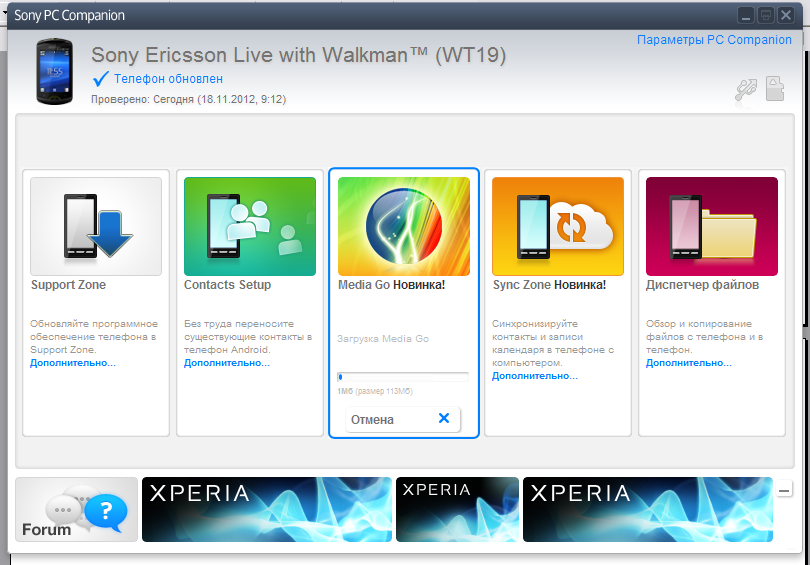Click the phone image in header
This screenshot has width=810, height=565.
pyautogui.click(x=55, y=72)
